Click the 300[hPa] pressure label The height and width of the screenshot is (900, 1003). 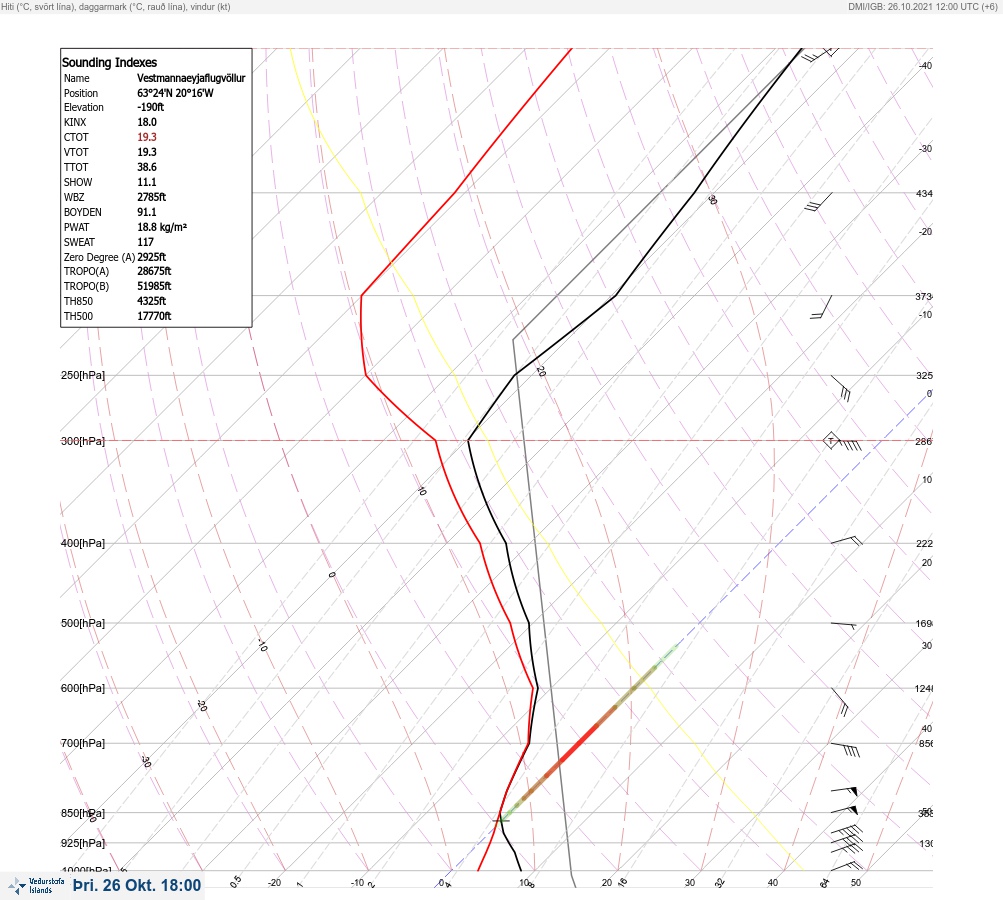83,441
